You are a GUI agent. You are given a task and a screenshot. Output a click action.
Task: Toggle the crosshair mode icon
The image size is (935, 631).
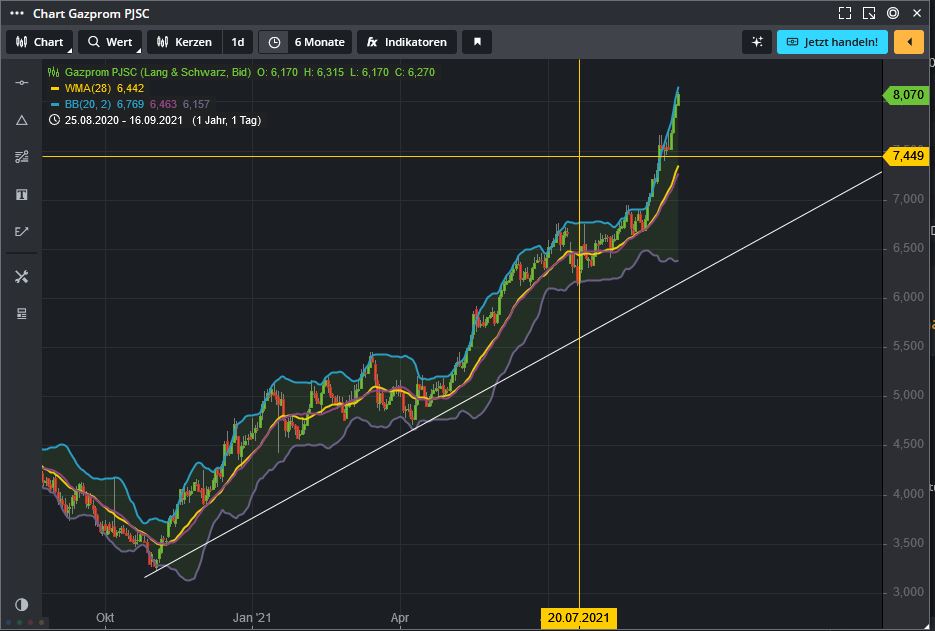757,42
